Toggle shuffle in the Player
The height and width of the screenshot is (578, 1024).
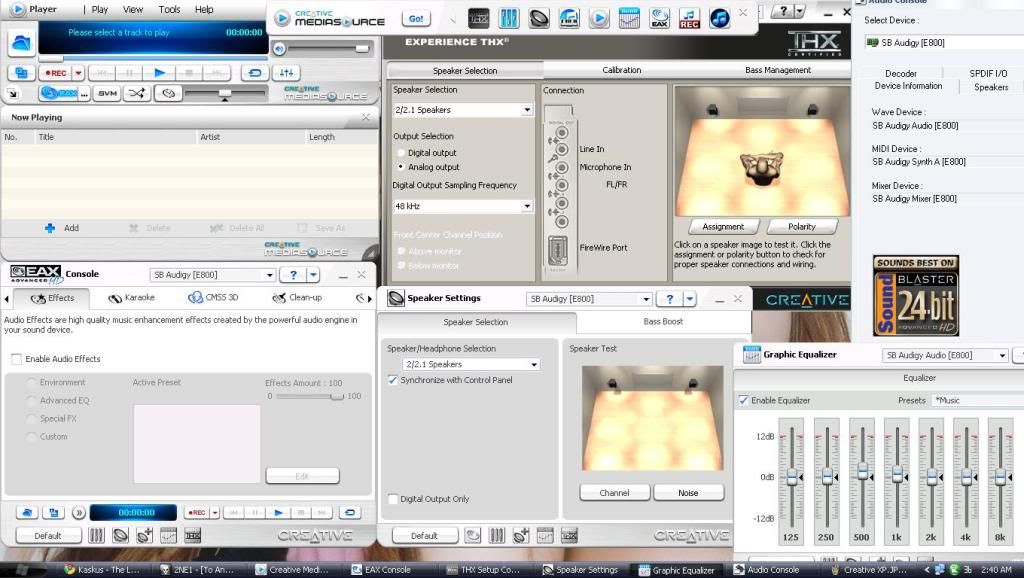(137, 93)
